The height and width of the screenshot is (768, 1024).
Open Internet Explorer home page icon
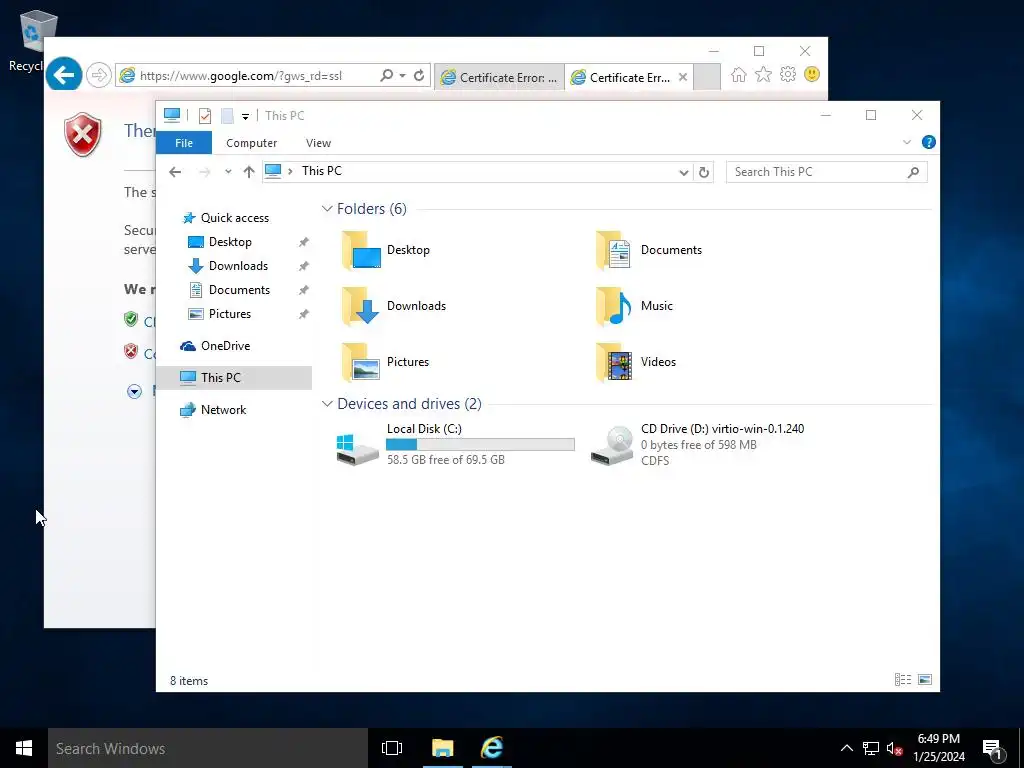[739, 74]
